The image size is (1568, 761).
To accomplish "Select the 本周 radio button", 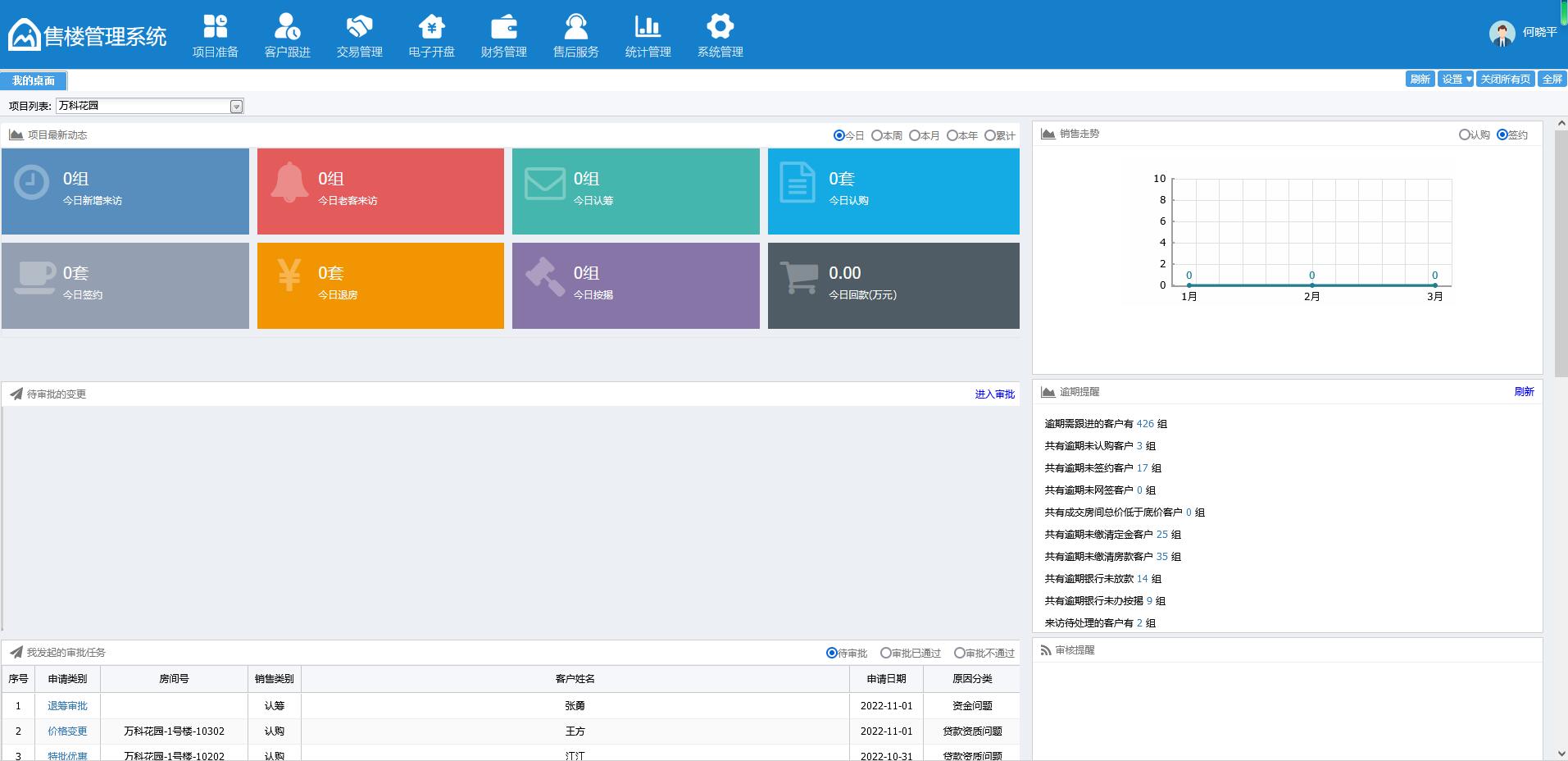I will click(x=876, y=135).
